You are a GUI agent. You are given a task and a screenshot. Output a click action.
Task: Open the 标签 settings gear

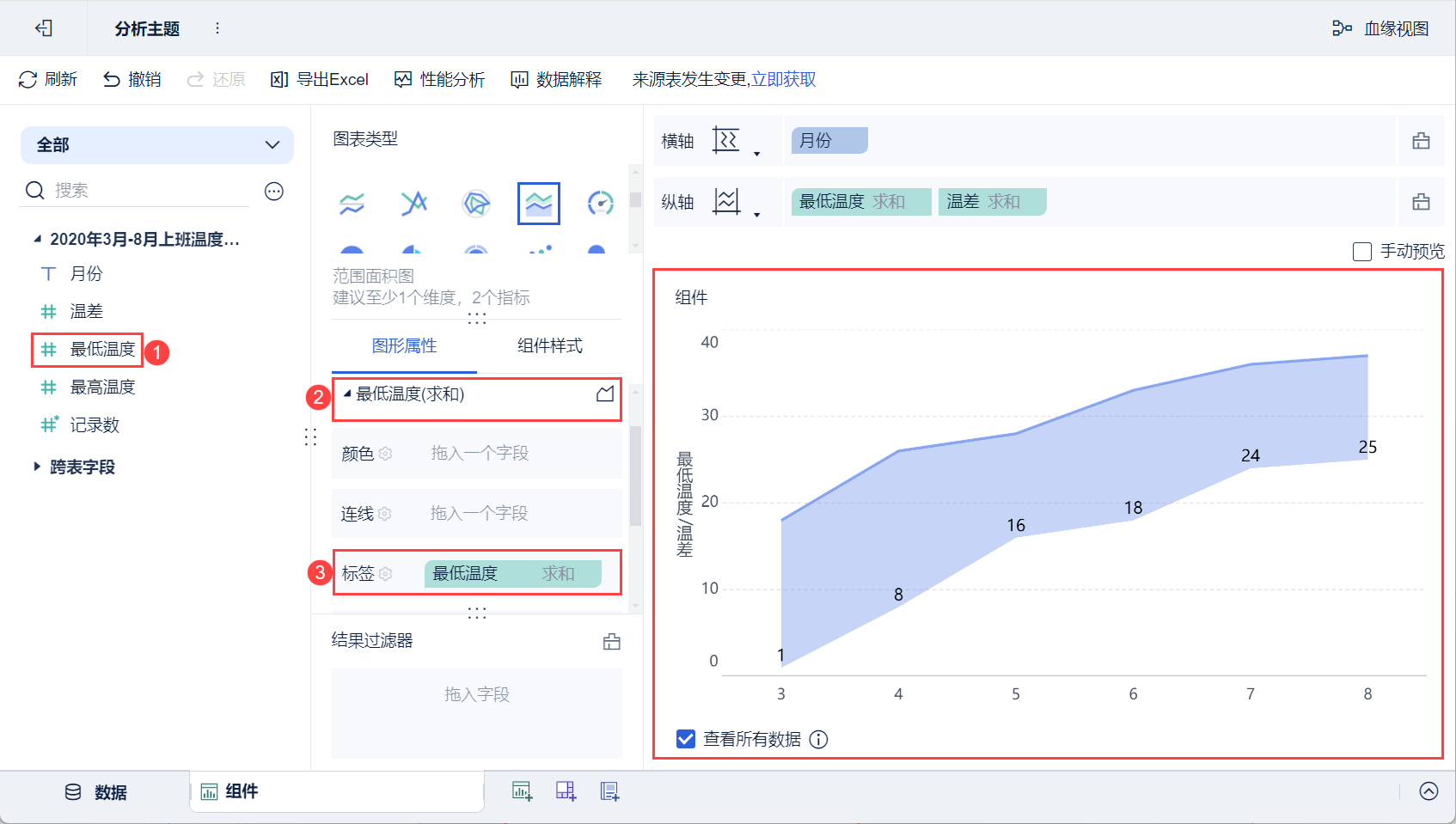coord(386,573)
